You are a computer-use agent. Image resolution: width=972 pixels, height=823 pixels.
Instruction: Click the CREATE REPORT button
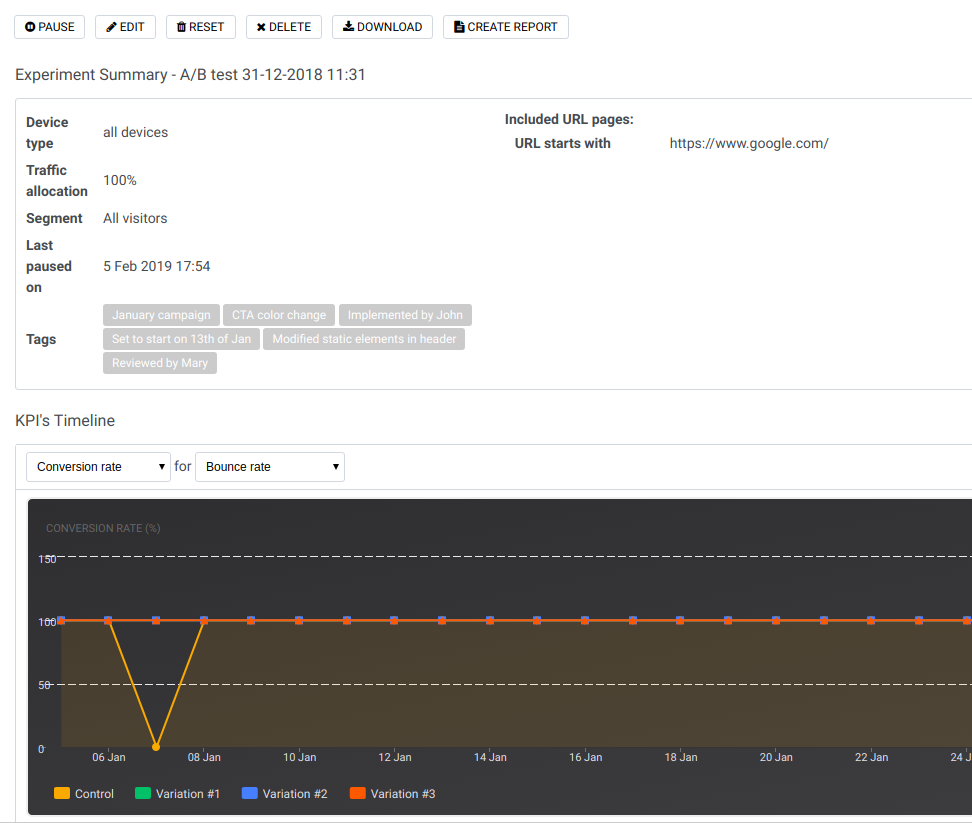[x=506, y=27]
